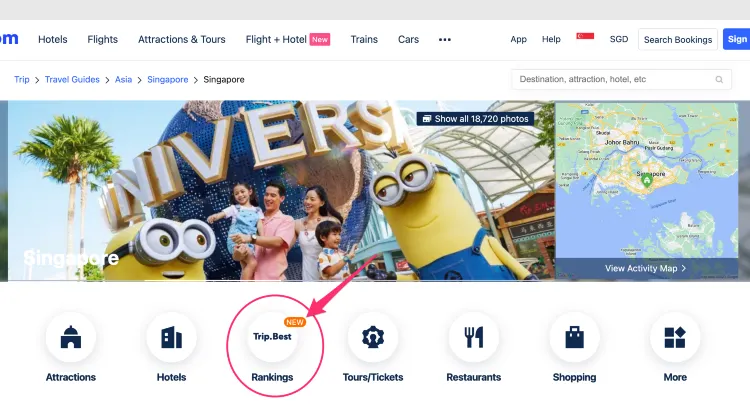Open the App link
This screenshot has height=420, width=750.
click(x=518, y=39)
